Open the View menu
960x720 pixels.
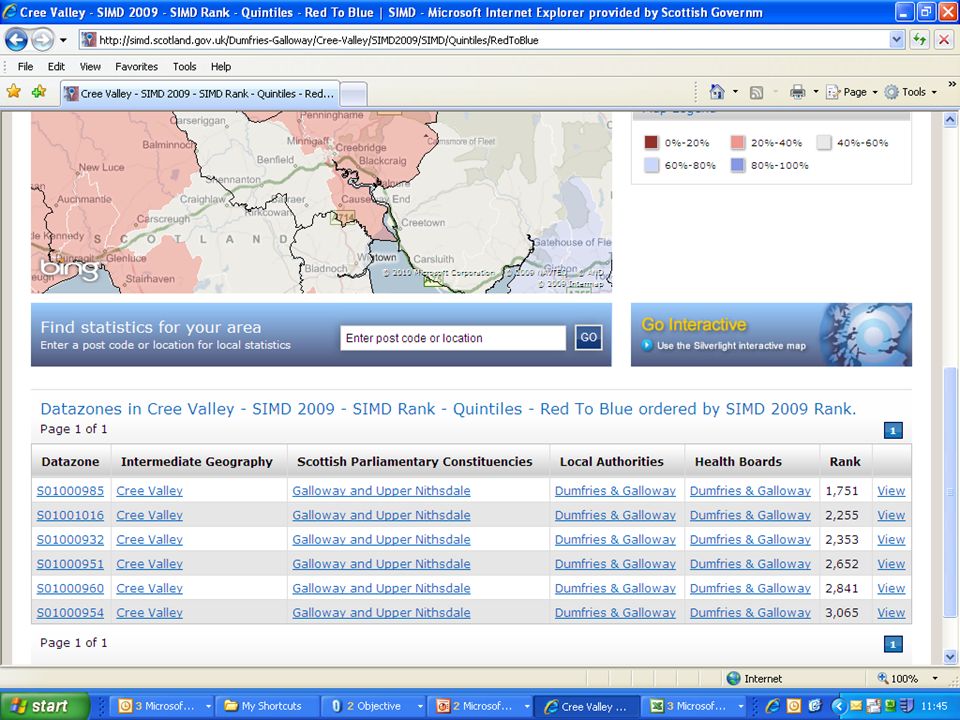tap(90, 67)
